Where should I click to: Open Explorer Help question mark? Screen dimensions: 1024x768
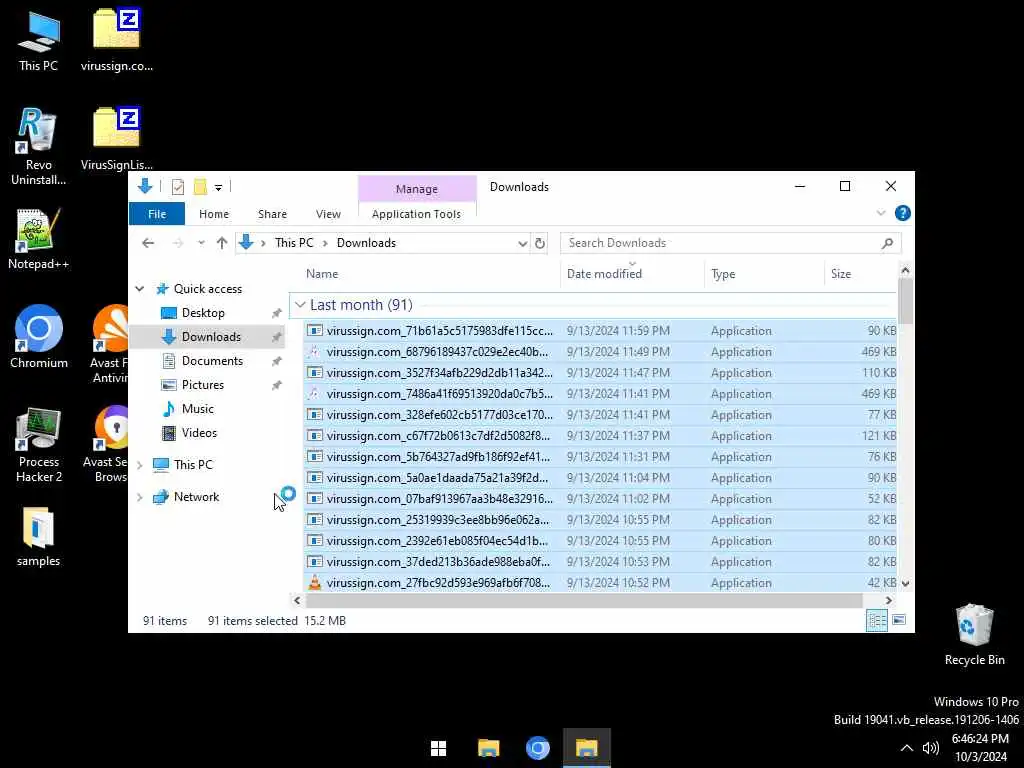[x=903, y=214]
